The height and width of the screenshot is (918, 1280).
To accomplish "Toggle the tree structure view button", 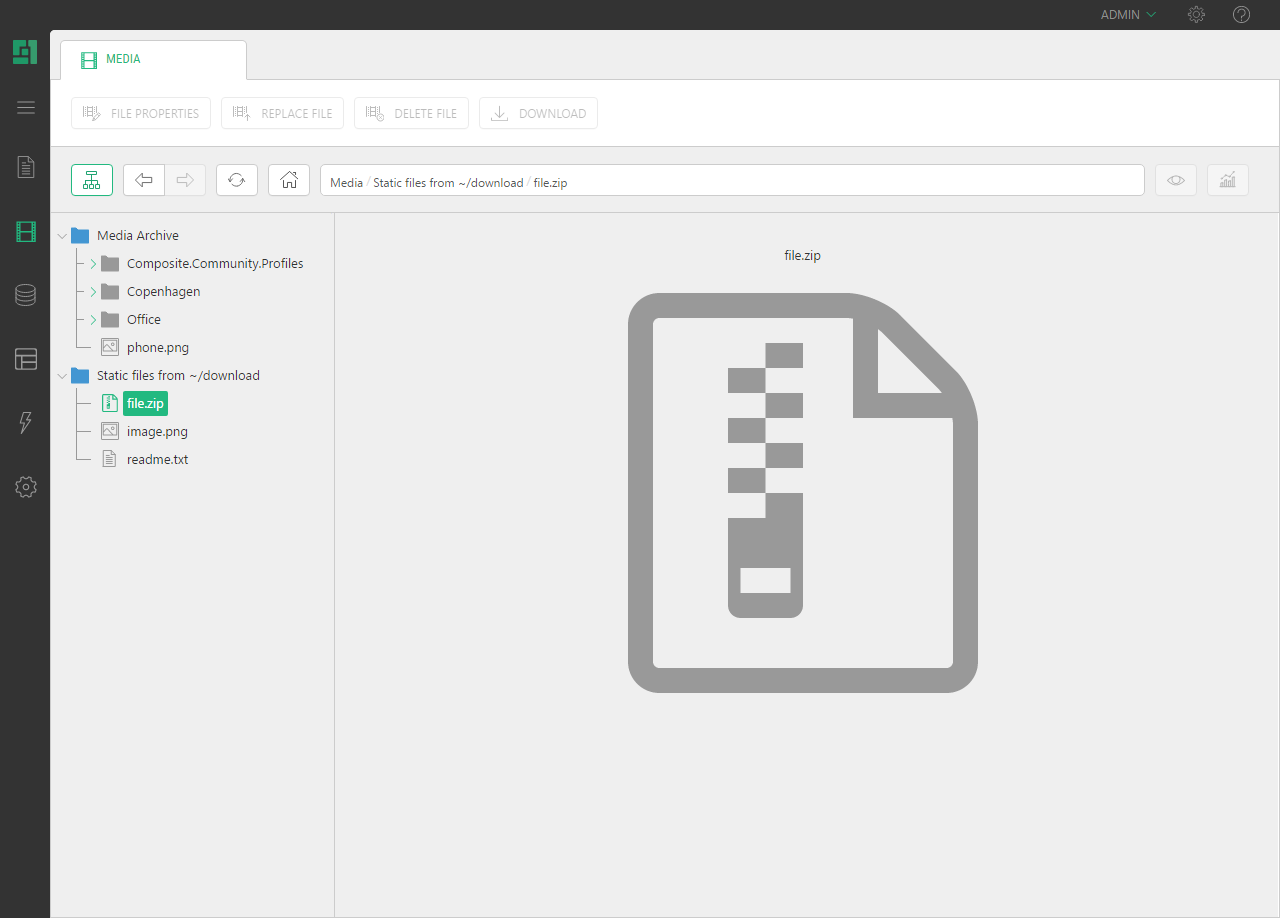I will 92,180.
